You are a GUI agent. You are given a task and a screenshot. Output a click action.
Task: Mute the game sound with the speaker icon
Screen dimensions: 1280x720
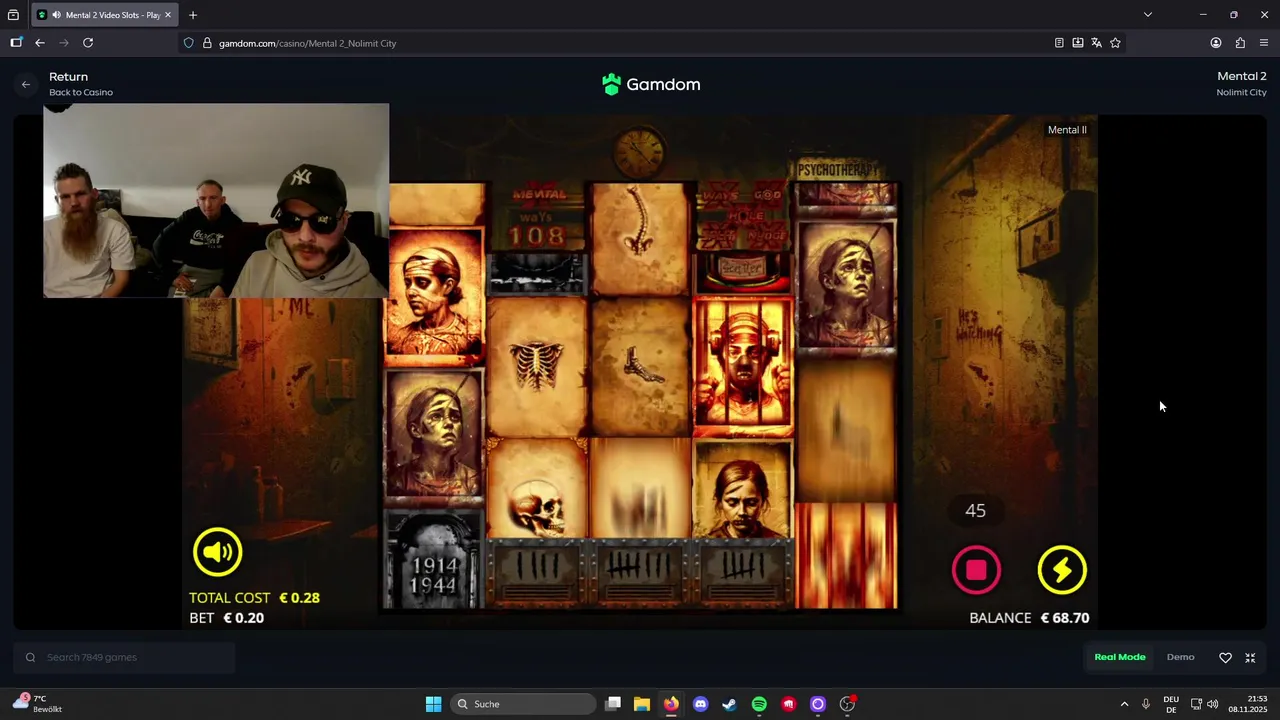[217, 552]
